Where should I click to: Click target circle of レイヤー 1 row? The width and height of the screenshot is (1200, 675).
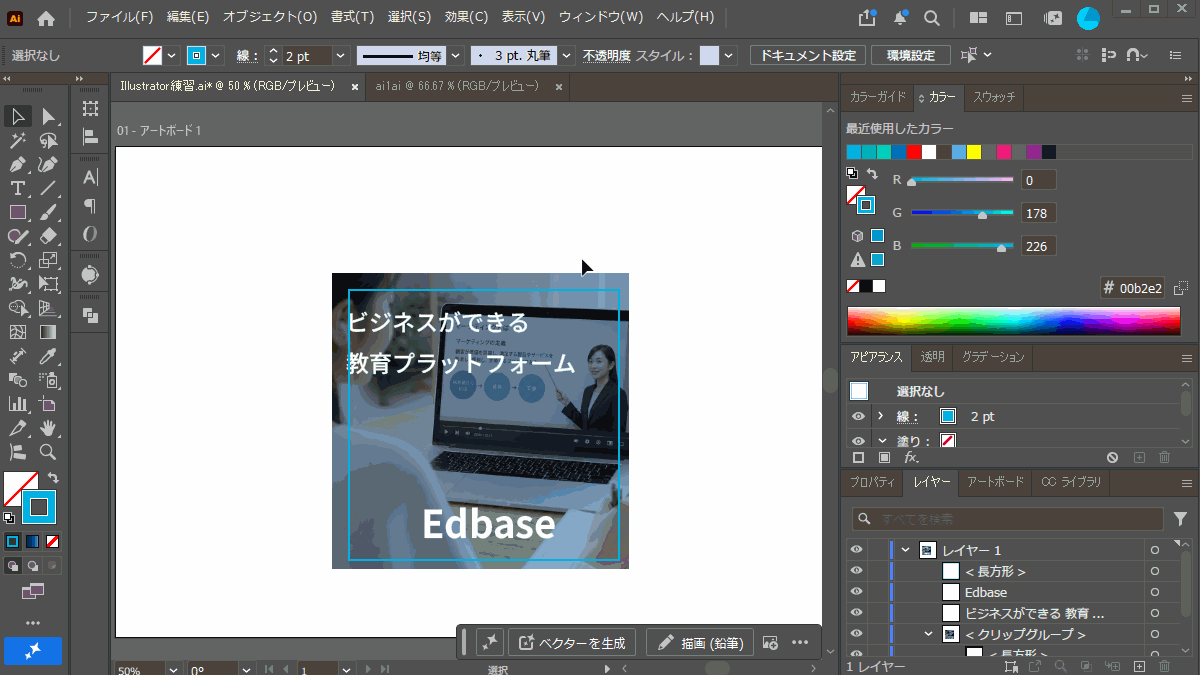click(x=1155, y=550)
